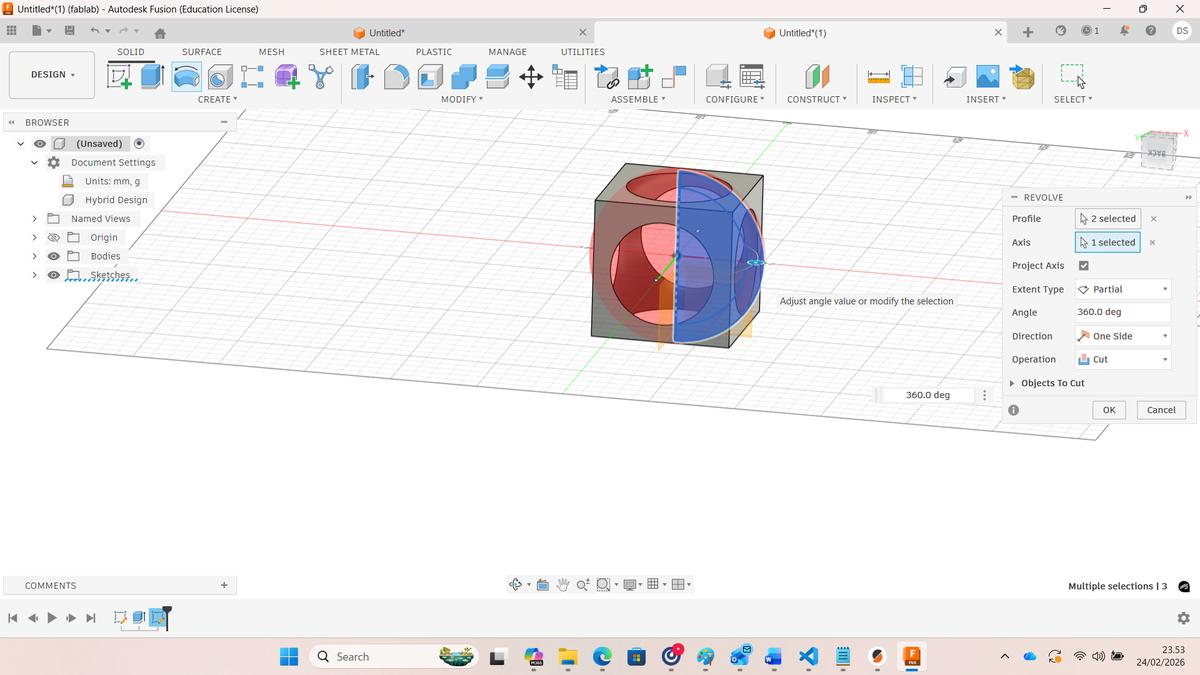Open the Extrude tool

coord(151,75)
